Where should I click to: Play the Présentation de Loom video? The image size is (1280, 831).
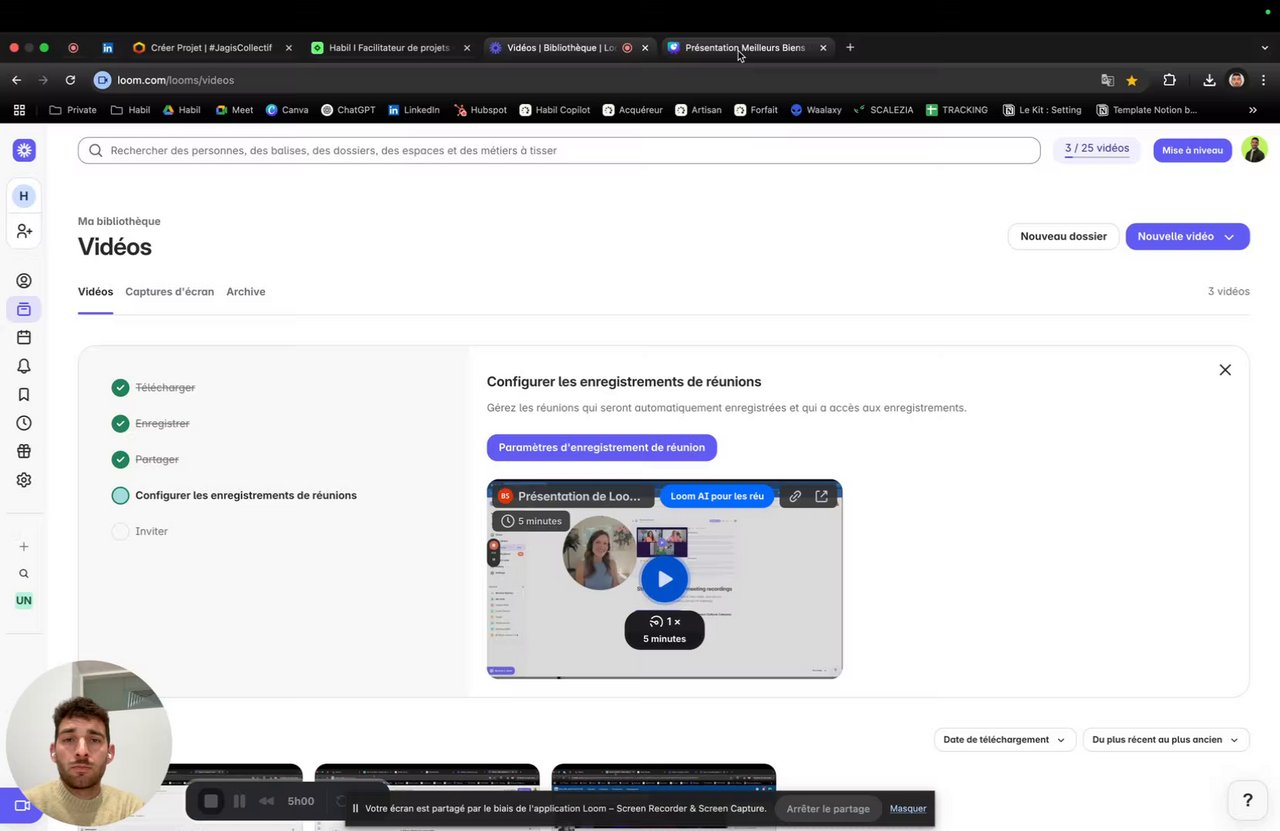pyautogui.click(x=664, y=579)
